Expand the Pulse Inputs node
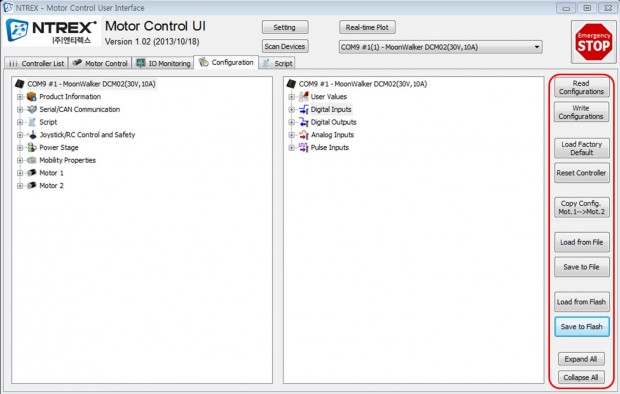The width and height of the screenshot is (620, 394). click(x=292, y=148)
